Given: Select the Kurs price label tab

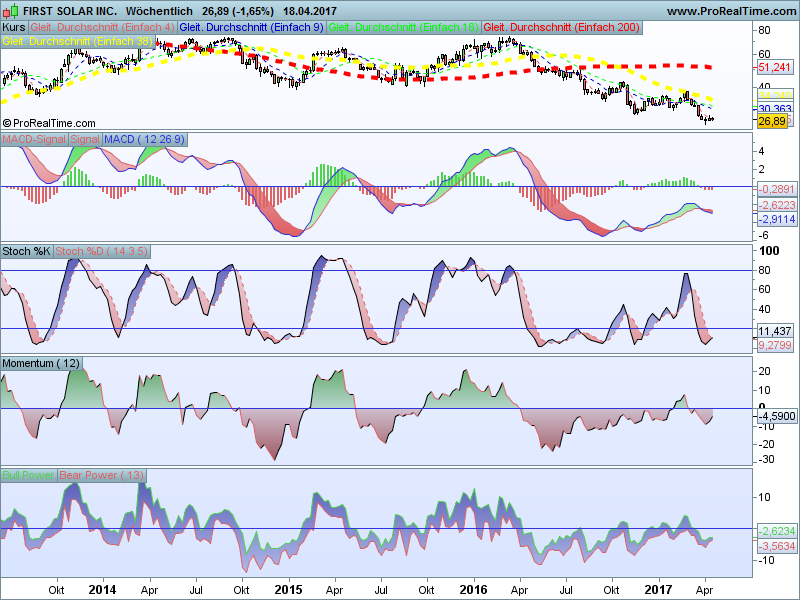Looking at the screenshot, I should pos(14,28).
